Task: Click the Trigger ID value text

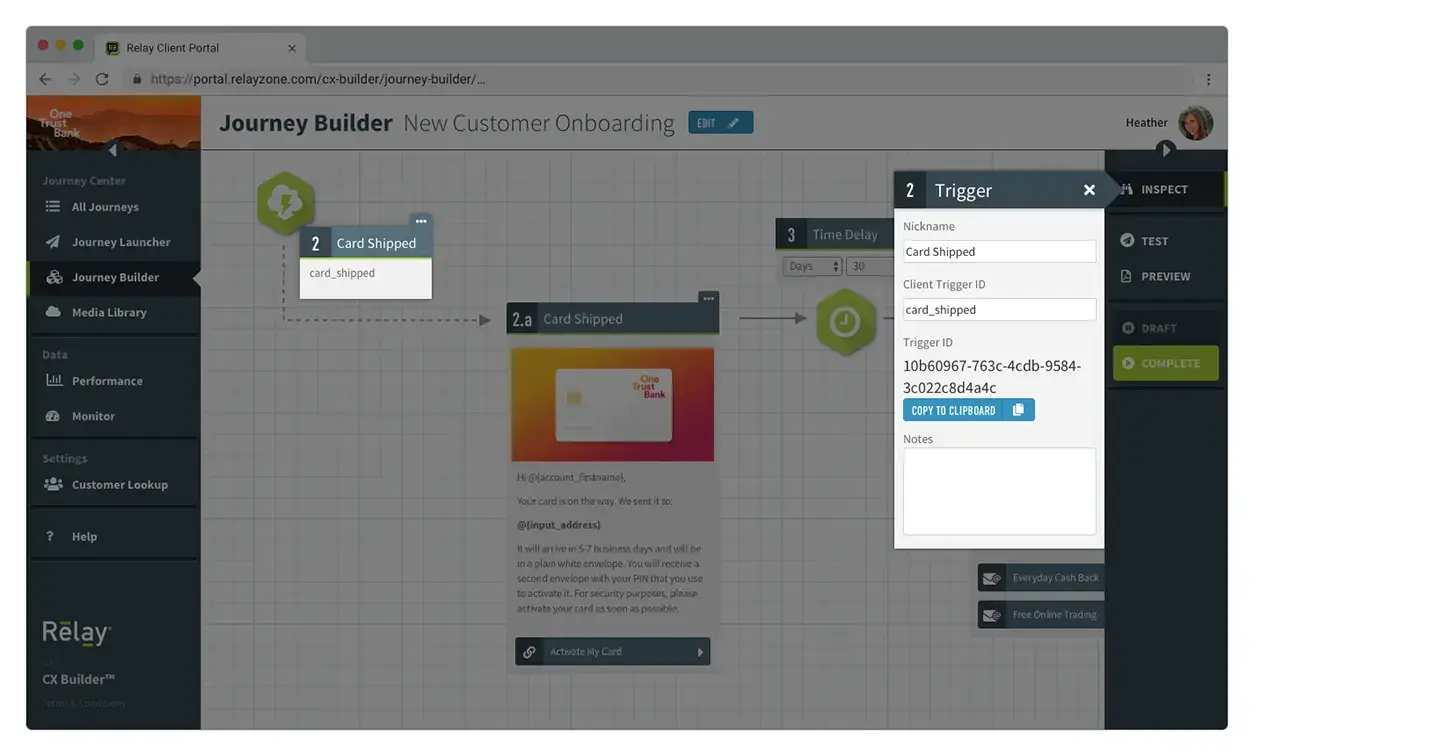Action: point(992,377)
